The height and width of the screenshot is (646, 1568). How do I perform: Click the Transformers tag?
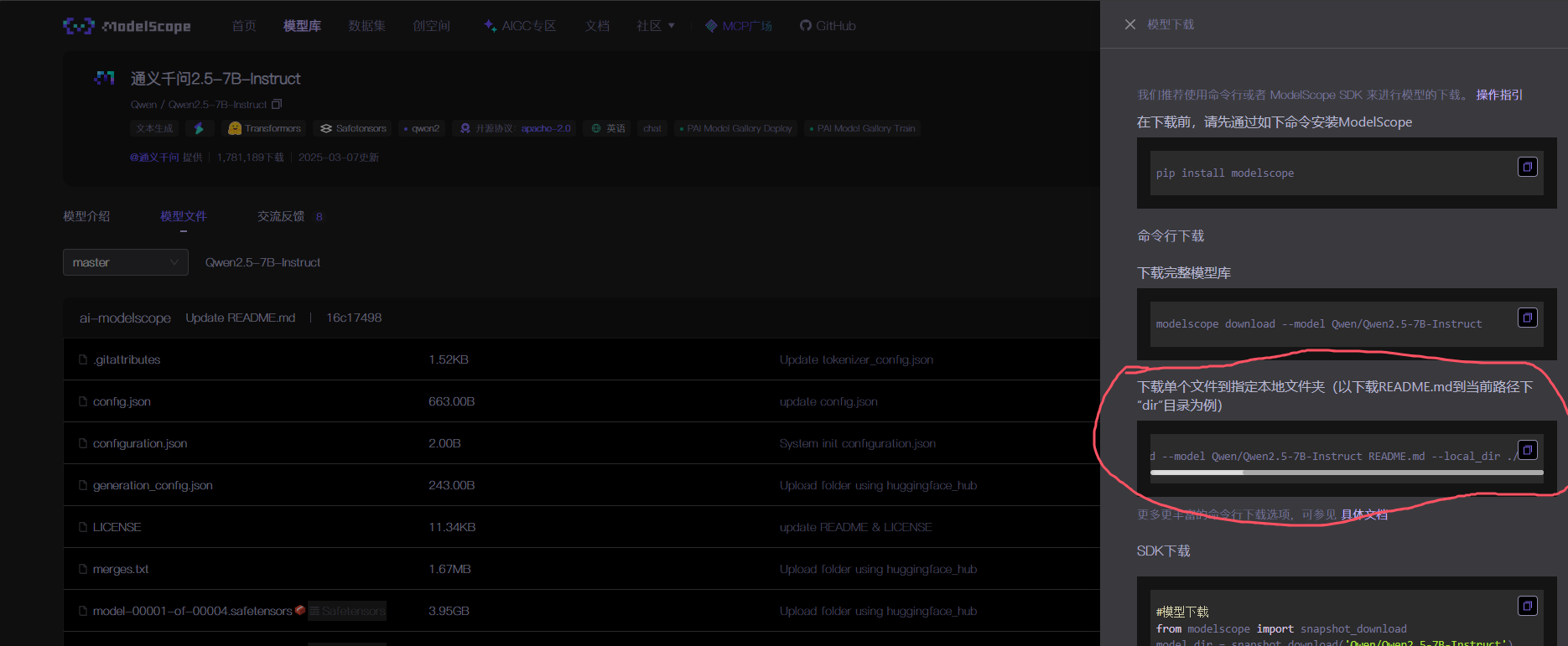tap(265, 128)
